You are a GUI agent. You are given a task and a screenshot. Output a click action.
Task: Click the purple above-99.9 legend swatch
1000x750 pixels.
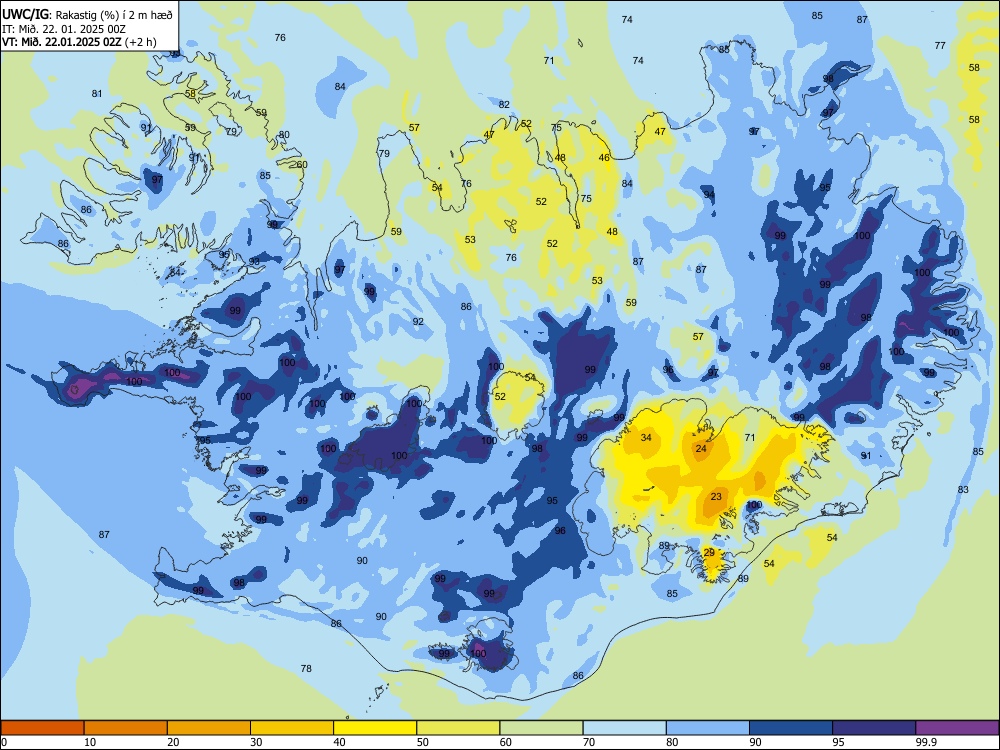tap(957, 728)
